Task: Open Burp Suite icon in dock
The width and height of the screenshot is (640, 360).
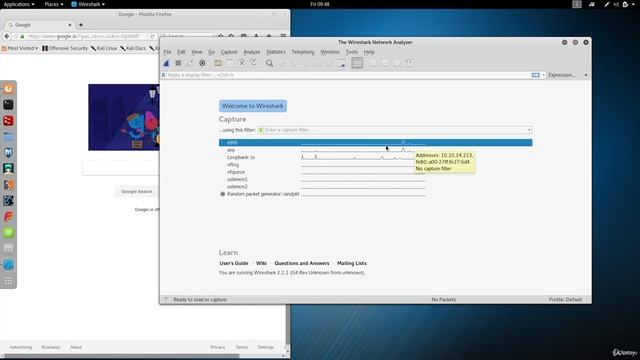Action: click(8, 184)
